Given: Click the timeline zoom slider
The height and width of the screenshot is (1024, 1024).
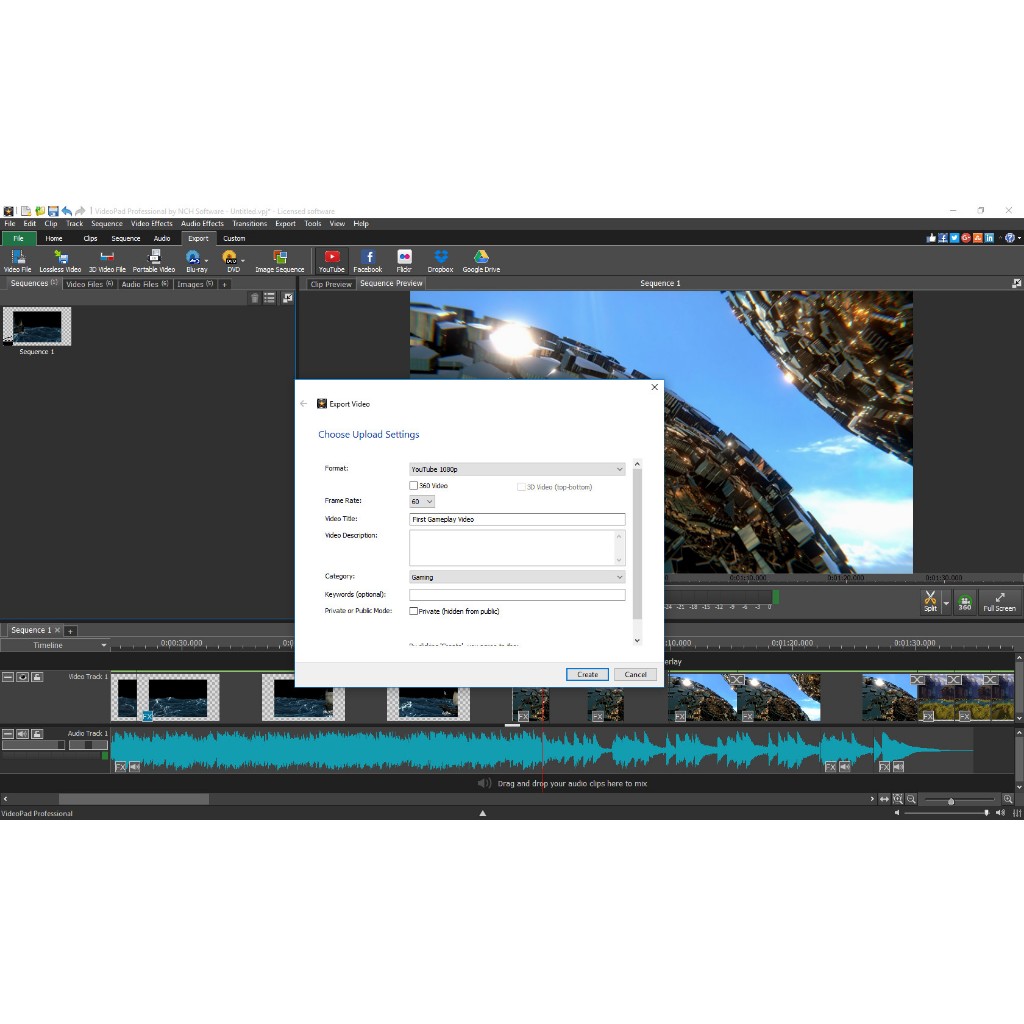Looking at the screenshot, I should click(950, 801).
